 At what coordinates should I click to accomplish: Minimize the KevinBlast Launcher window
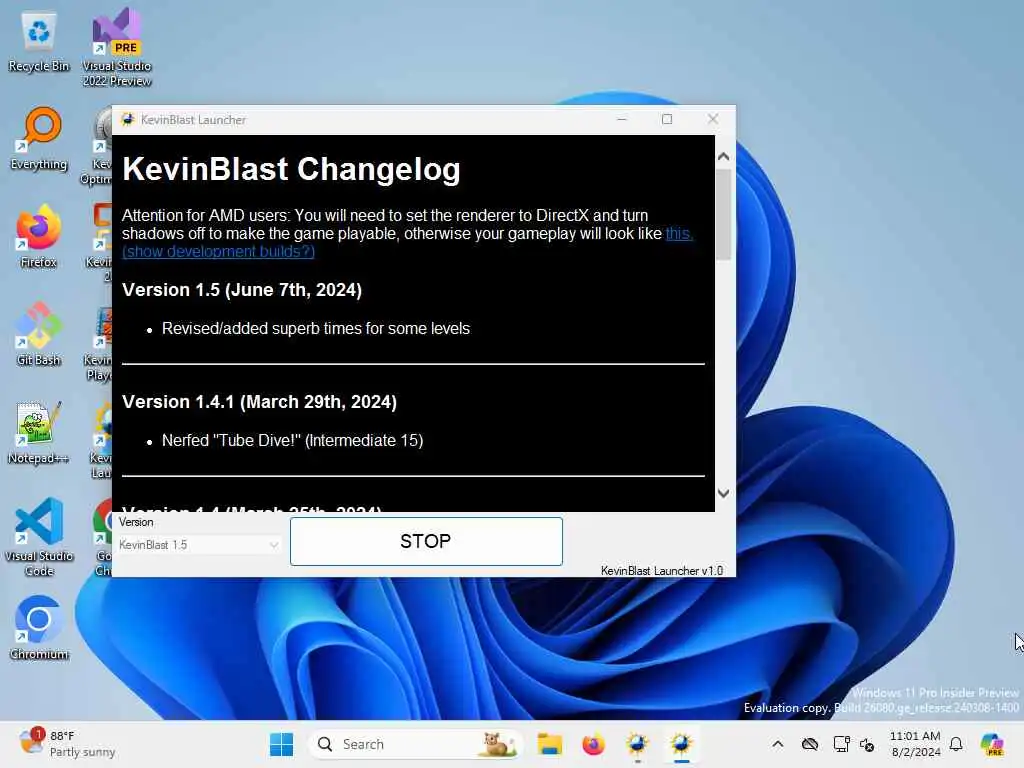click(622, 120)
